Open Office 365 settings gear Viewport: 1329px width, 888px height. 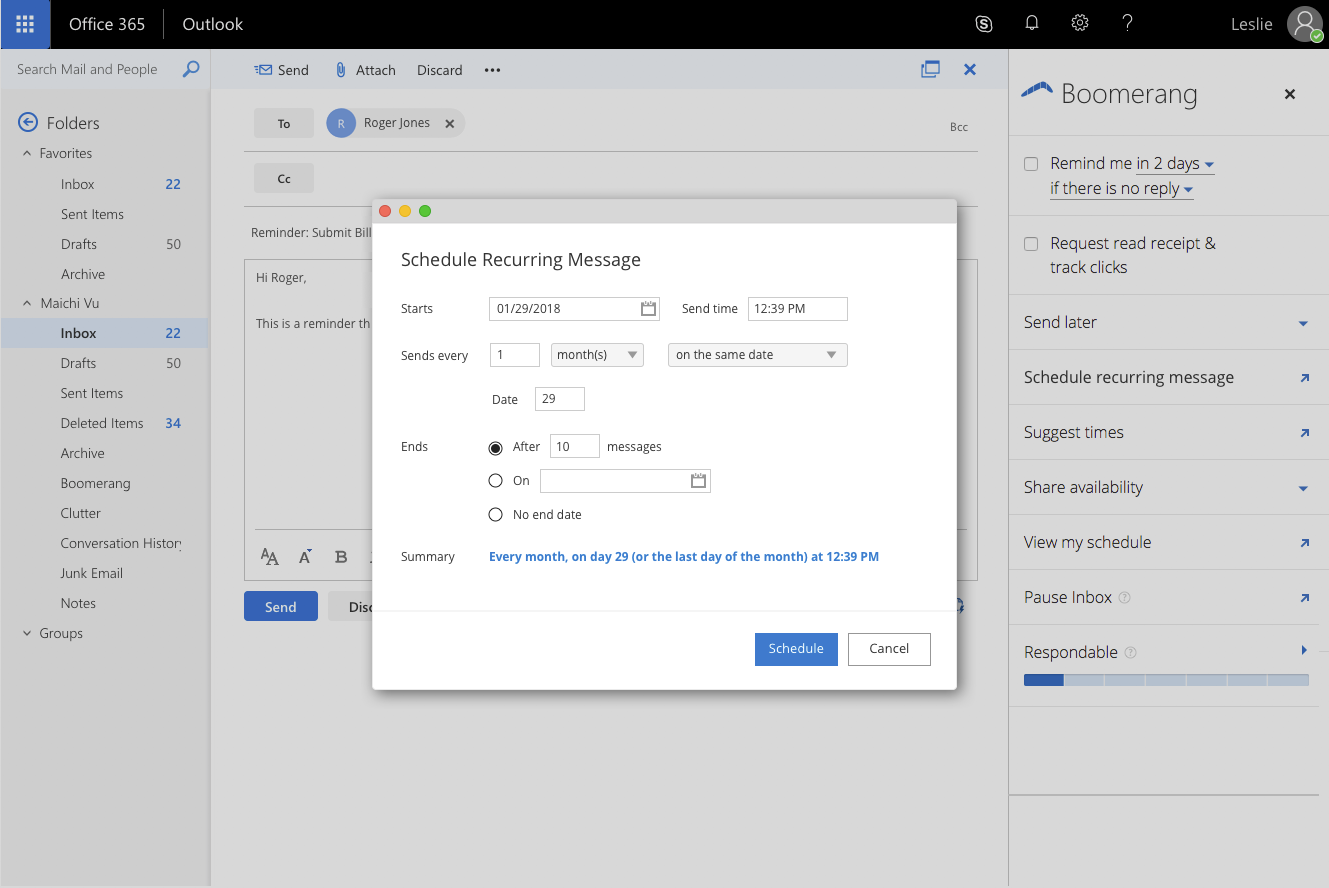[1079, 23]
